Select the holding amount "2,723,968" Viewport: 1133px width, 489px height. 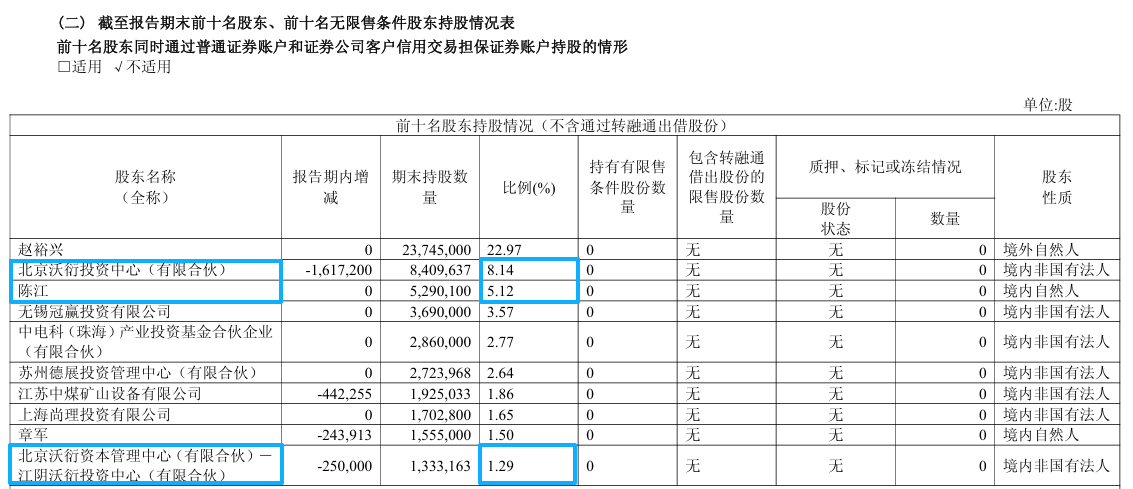(x=439, y=373)
